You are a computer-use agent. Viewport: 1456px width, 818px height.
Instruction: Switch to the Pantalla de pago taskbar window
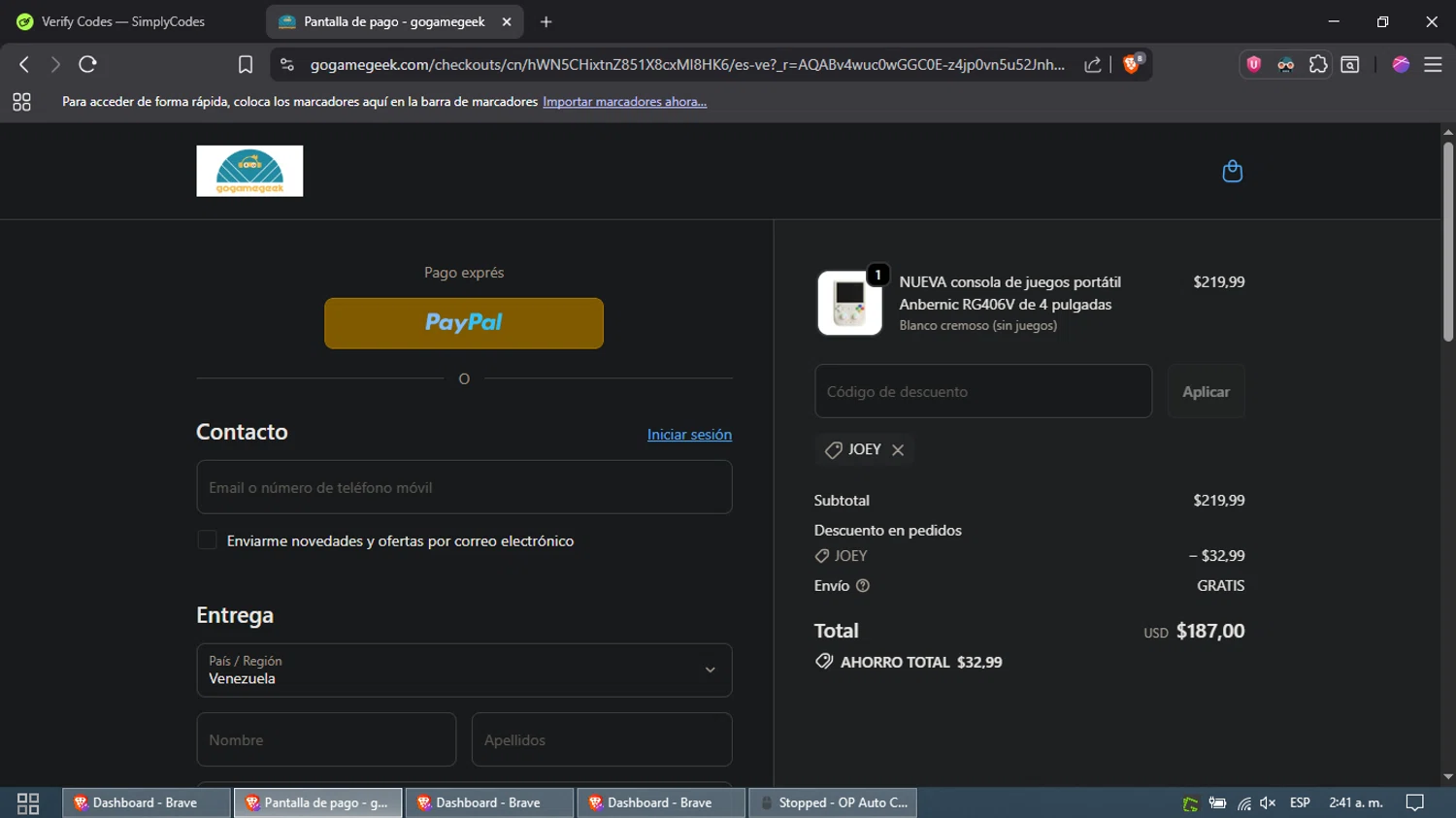[317, 802]
